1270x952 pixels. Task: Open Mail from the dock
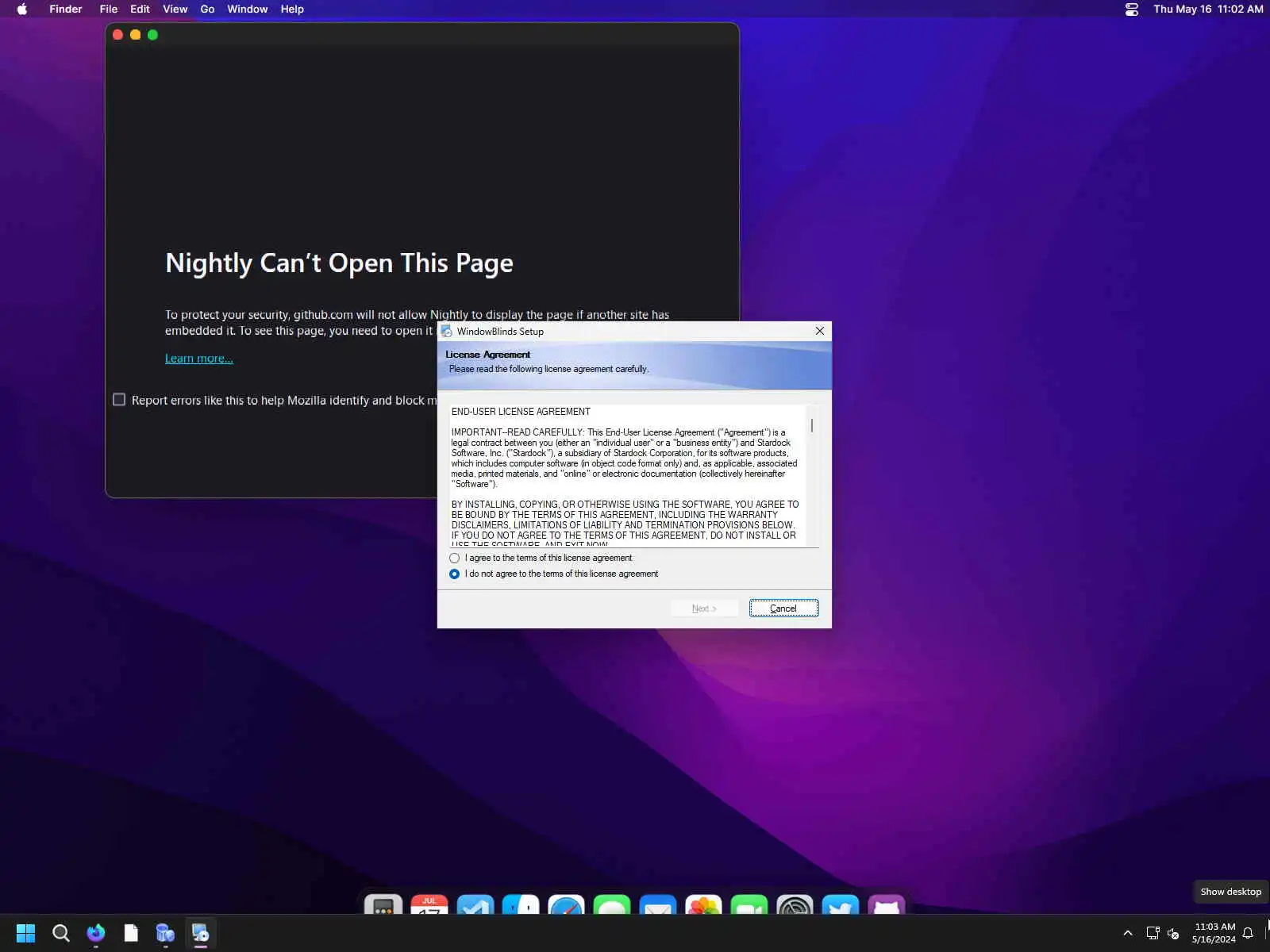[657, 904]
